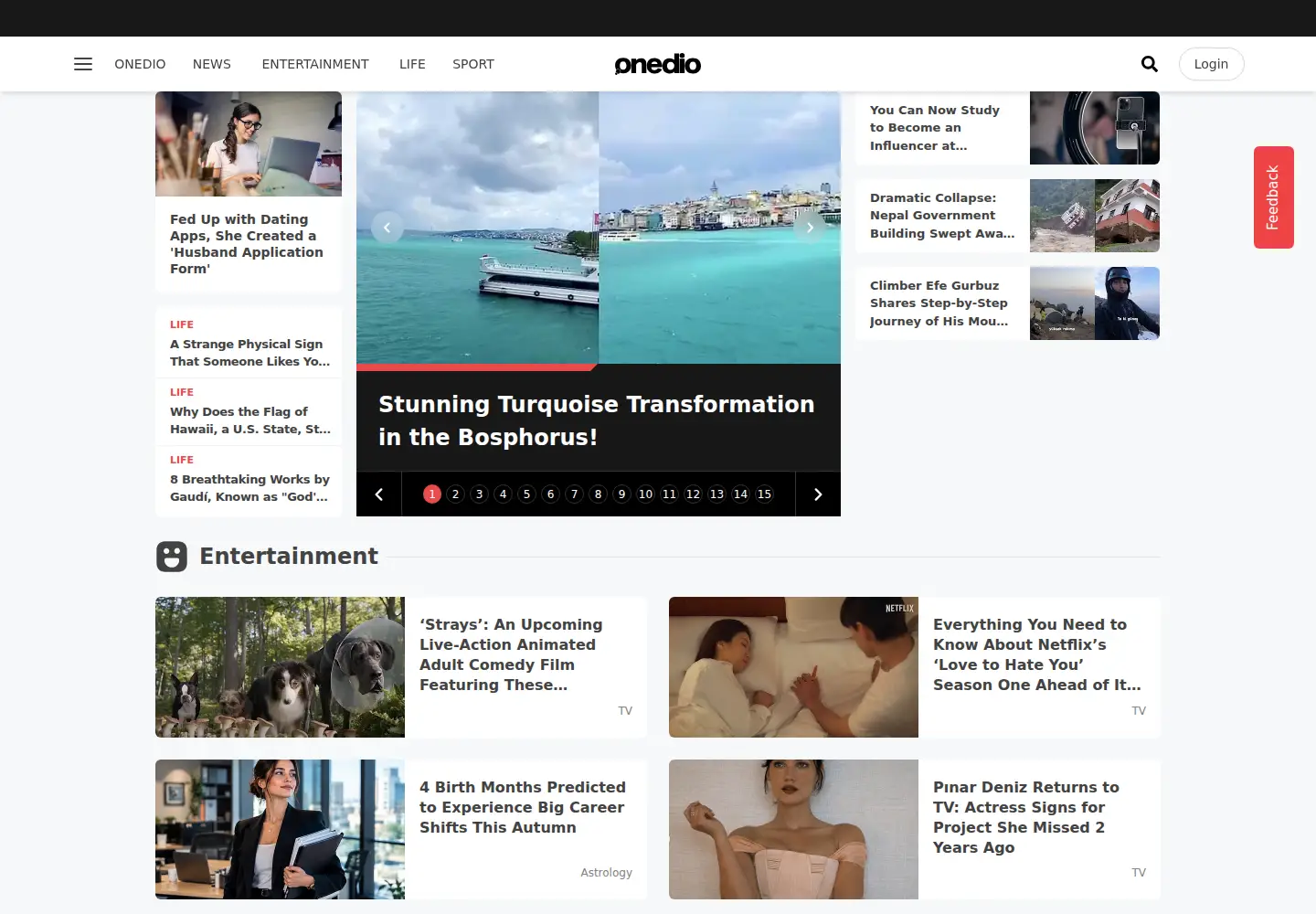Click the Pınar Deniz portrait thumbnail
Image resolution: width=1316 pixels, height=914 pixels.
[x=793, y=830]
